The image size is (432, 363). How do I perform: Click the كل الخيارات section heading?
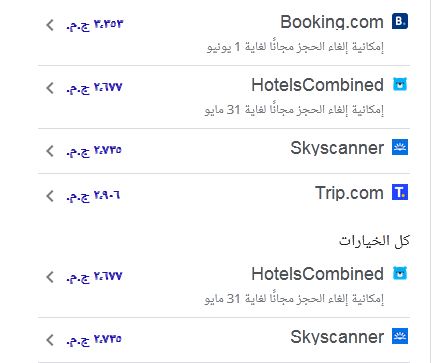click(x=374, y=240)
